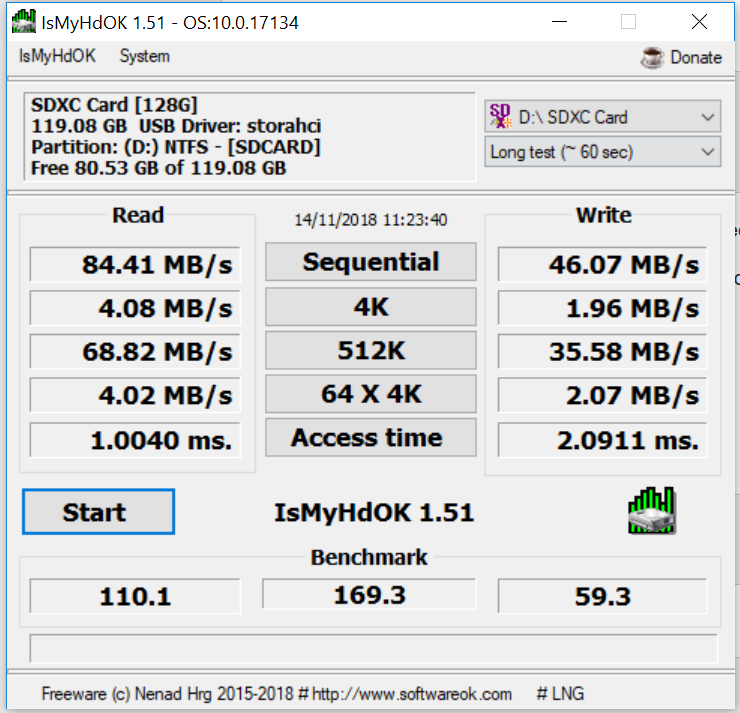The image size is (740, 713).
Task: Select the 1.0040 ms read access time
Action: [135, 440]
